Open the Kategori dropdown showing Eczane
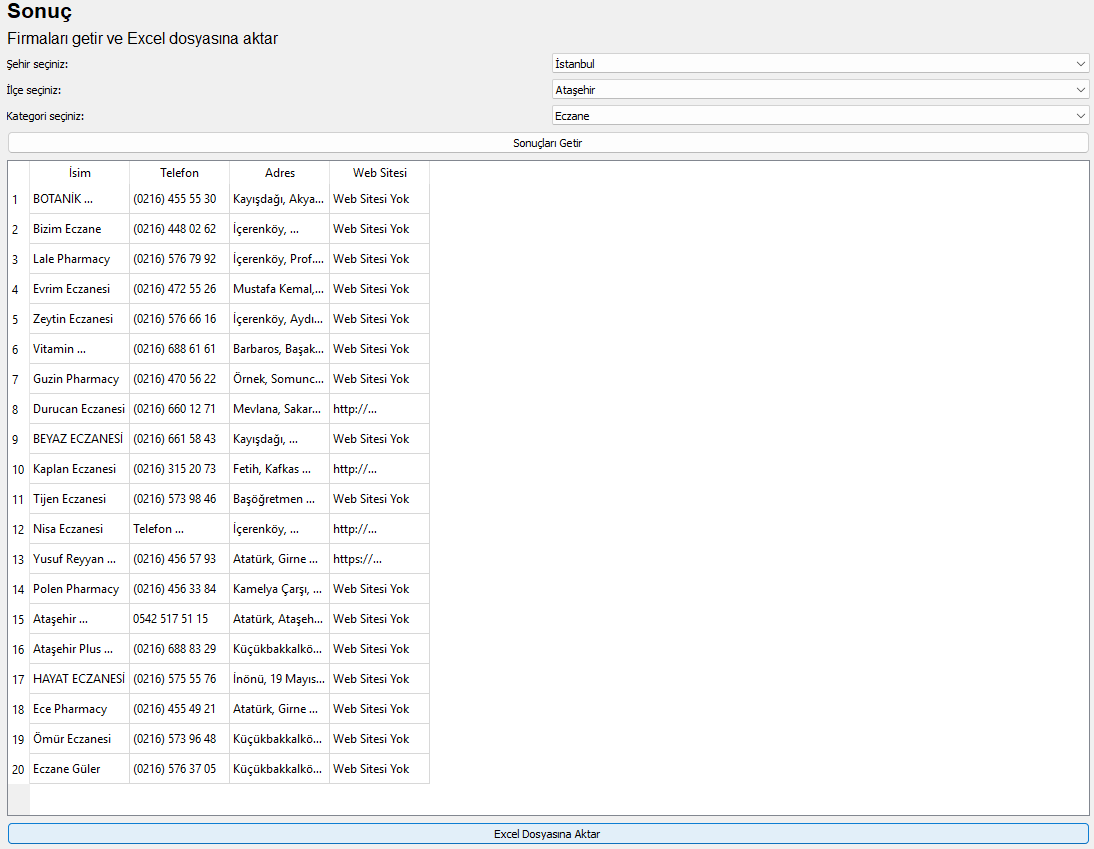1094x849 pixels. pos(820,116)
